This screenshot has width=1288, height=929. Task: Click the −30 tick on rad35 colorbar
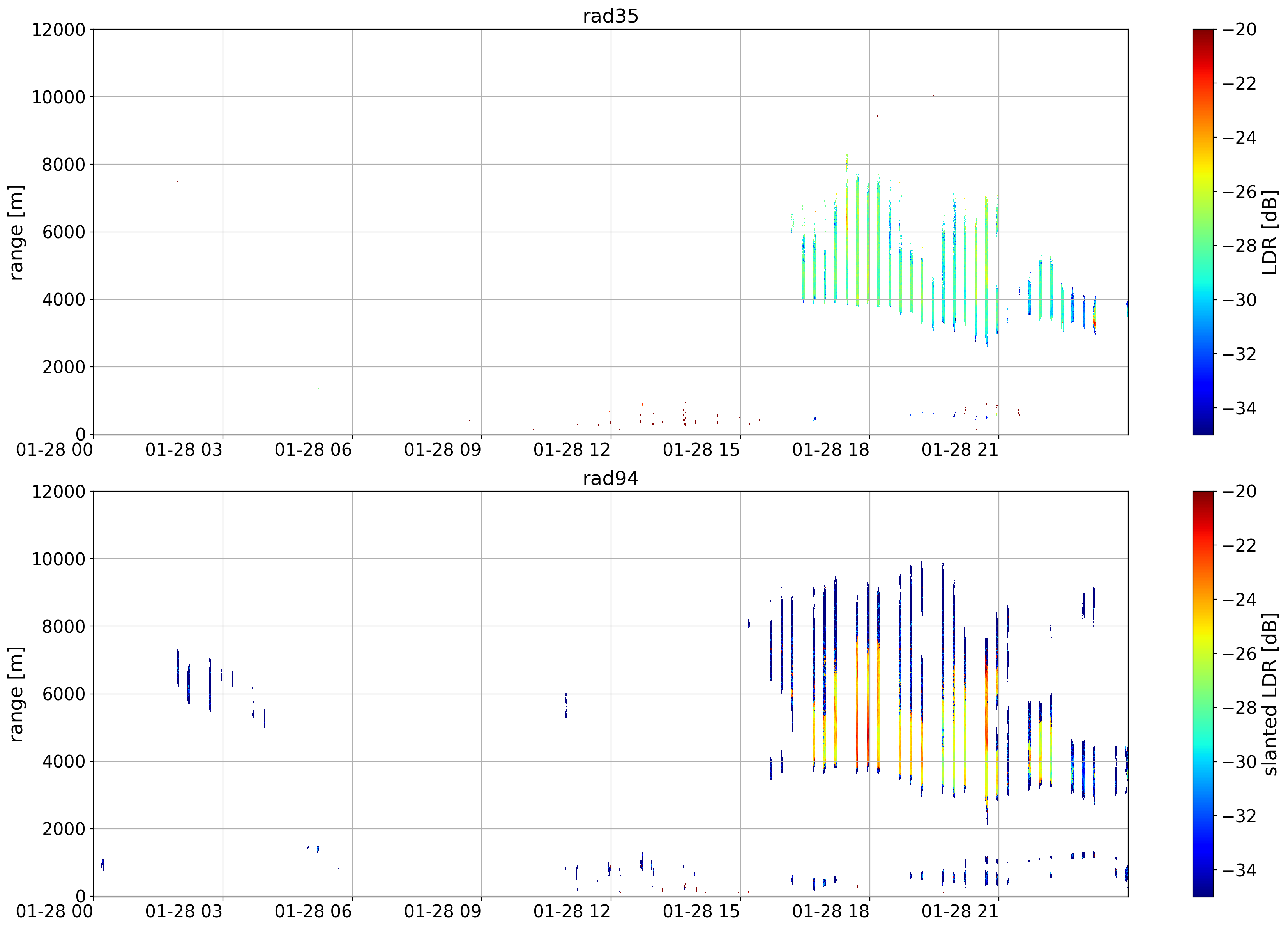pyautogui.click(x=1239, y=299)
